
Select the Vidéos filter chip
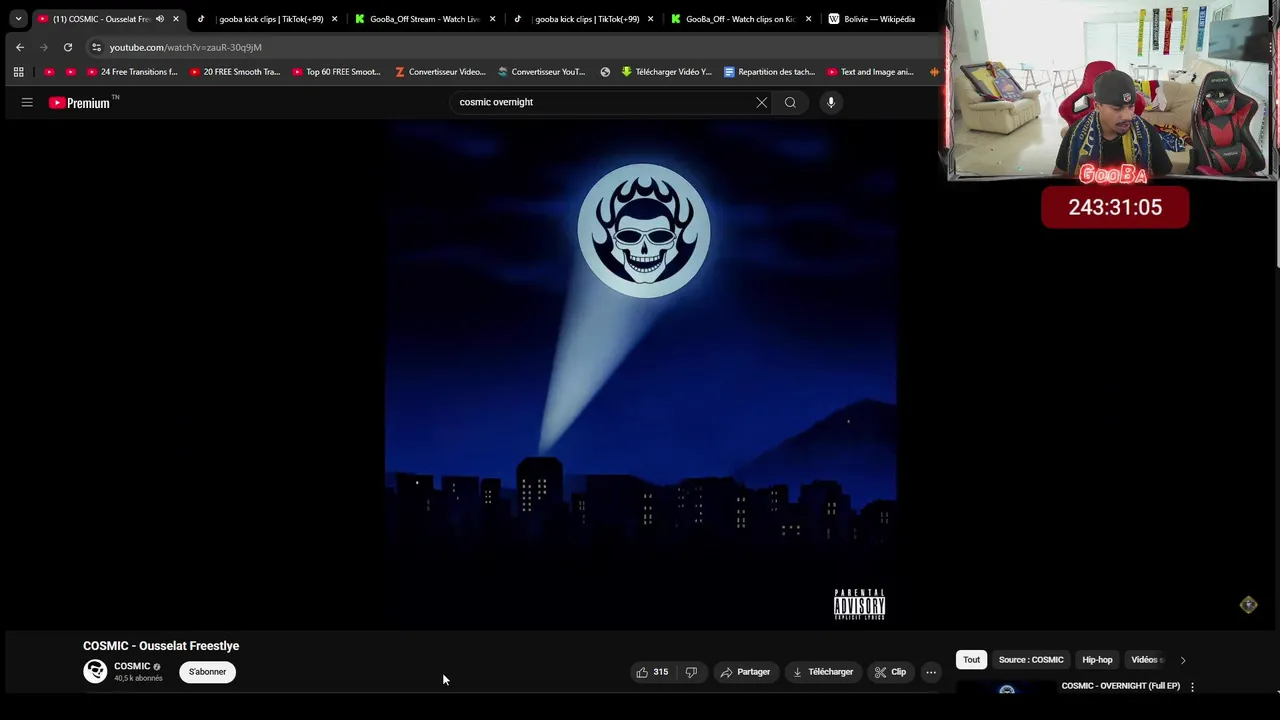point(1146,660)
